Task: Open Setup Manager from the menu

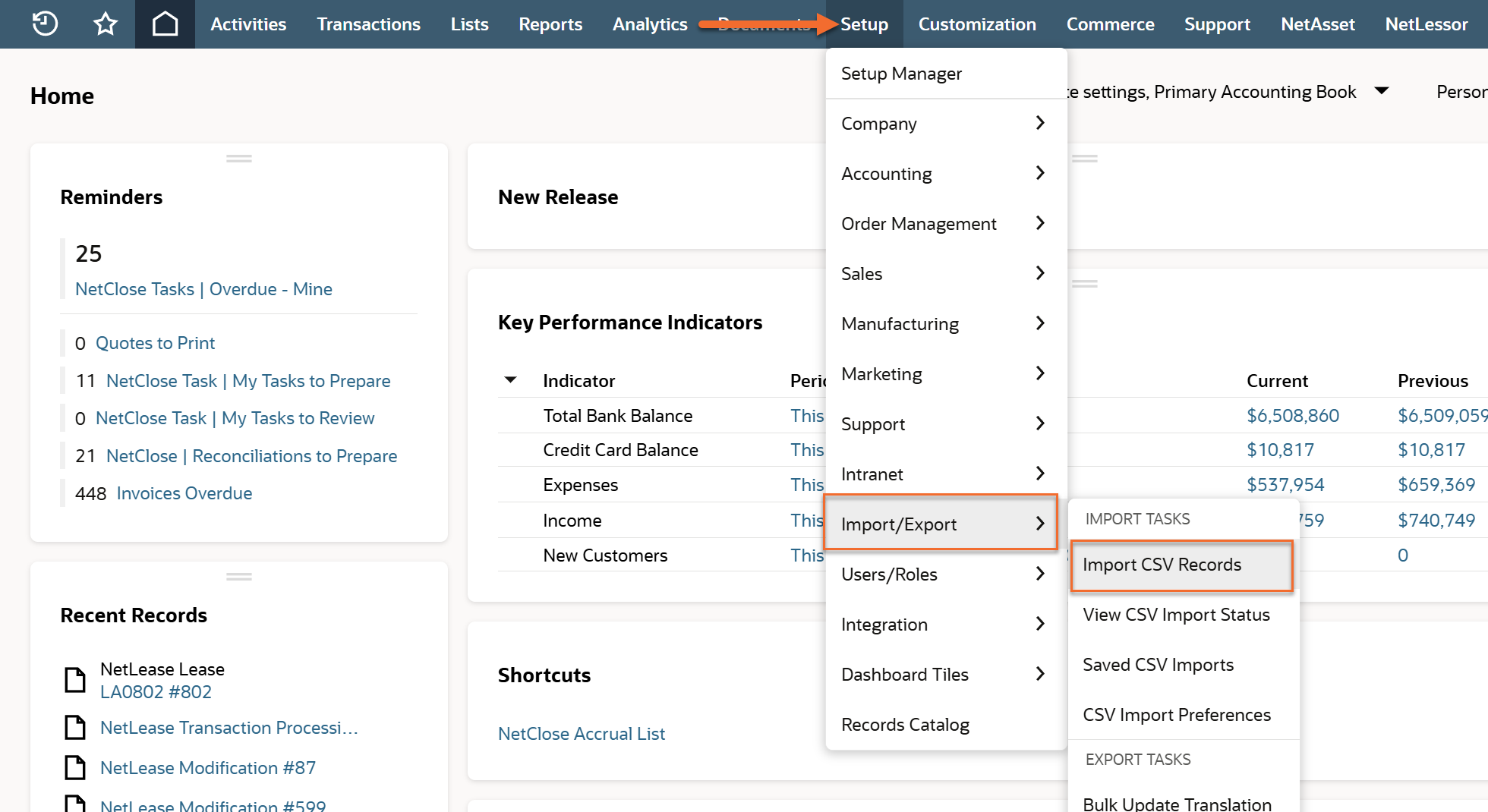Action: click(x=901, y=74)
